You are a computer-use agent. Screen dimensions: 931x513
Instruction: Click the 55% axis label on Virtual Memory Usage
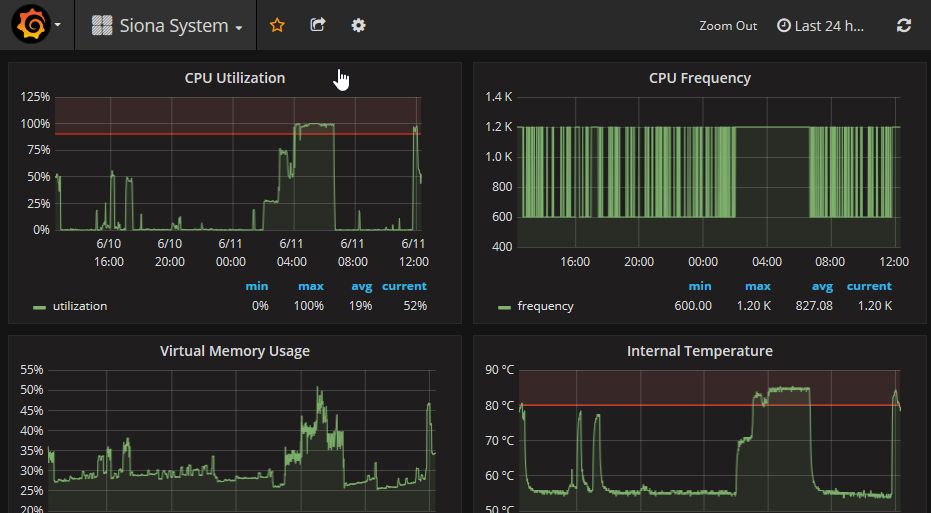click(x=31, y=370)
